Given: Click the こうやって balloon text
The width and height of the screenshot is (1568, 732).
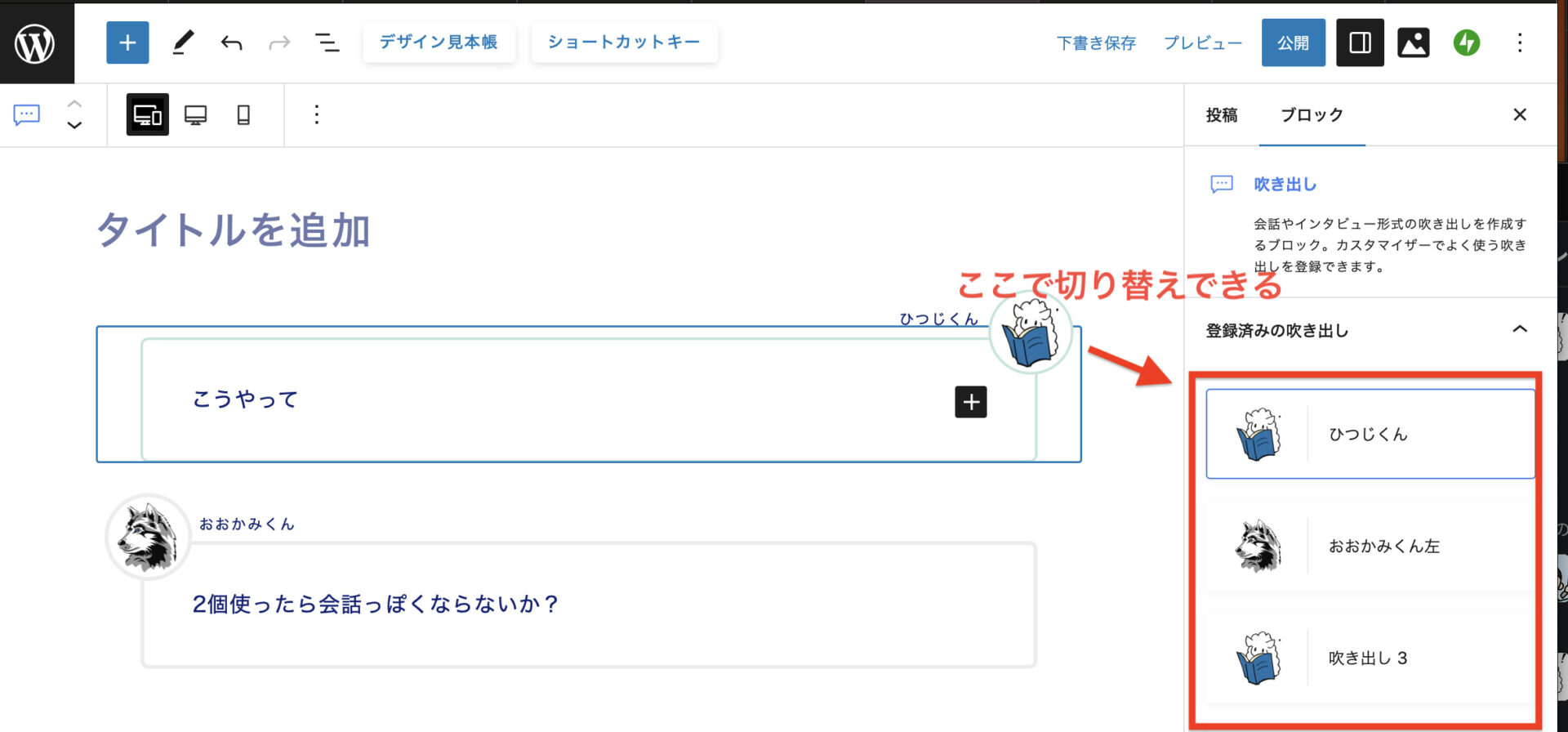Looking at the screenshot, I should point(245,399).
